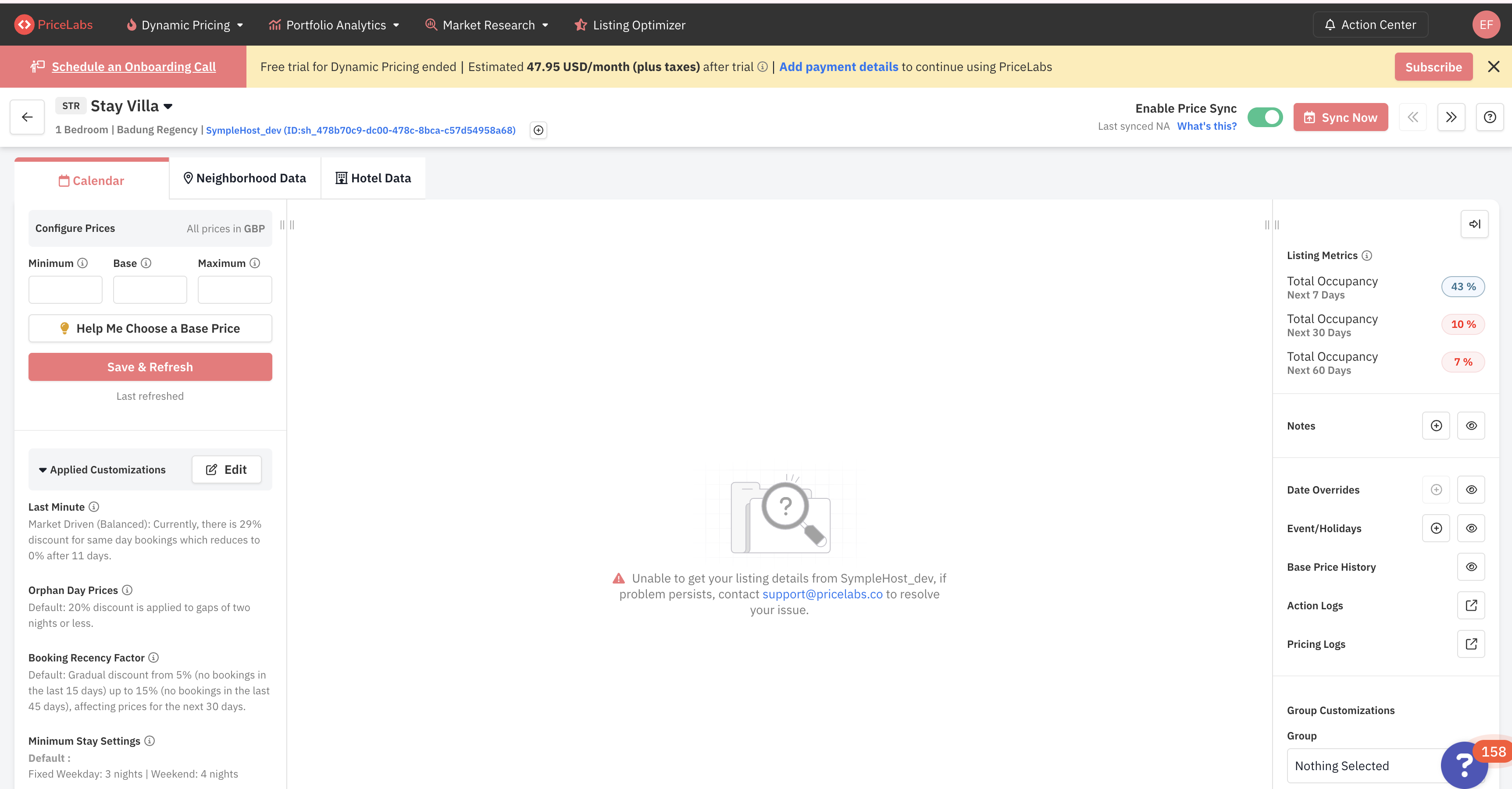1512x789 pixels.
Task: Open the Action Center
Action: pos(1370,25)
